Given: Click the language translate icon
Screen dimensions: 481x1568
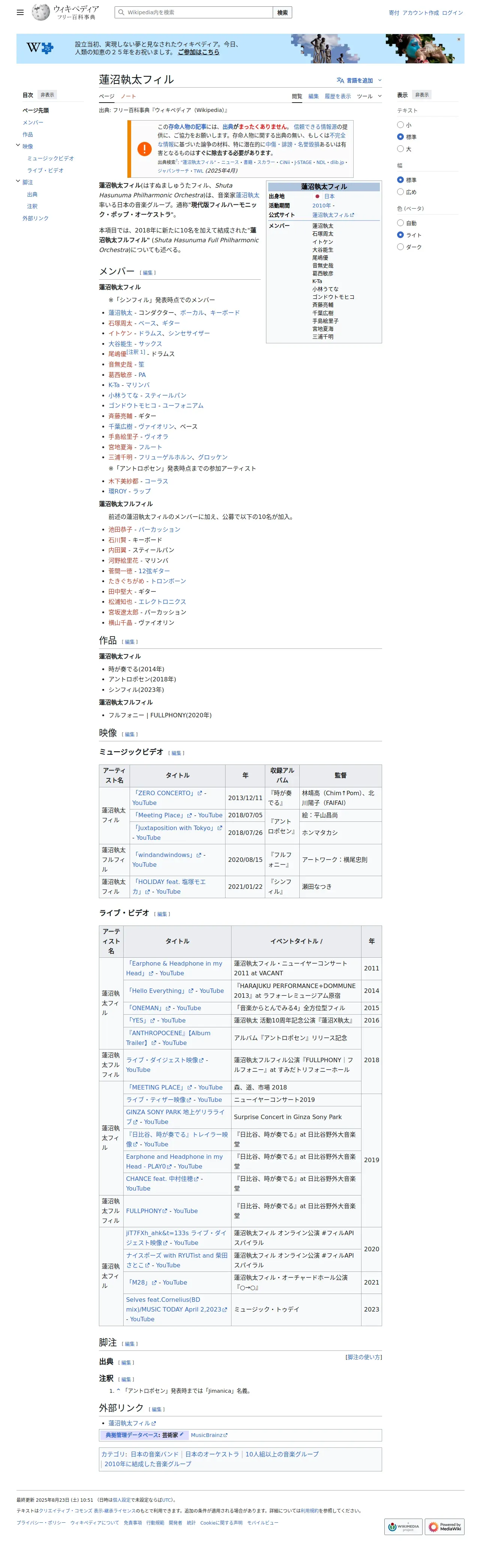Looking at the screenshot, I should pos(341,80).
